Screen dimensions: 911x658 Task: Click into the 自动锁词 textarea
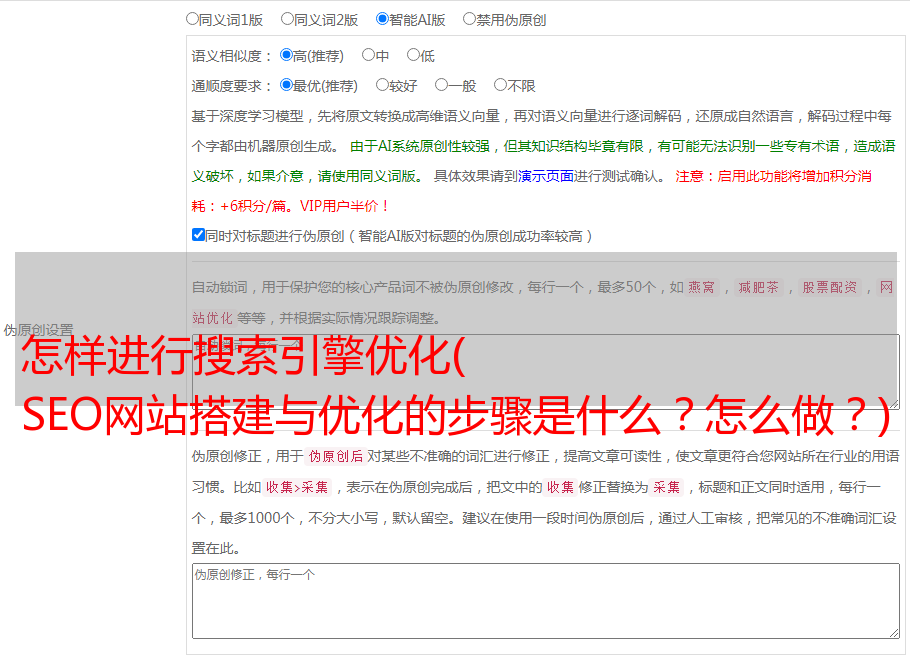[x=546, y=372]
